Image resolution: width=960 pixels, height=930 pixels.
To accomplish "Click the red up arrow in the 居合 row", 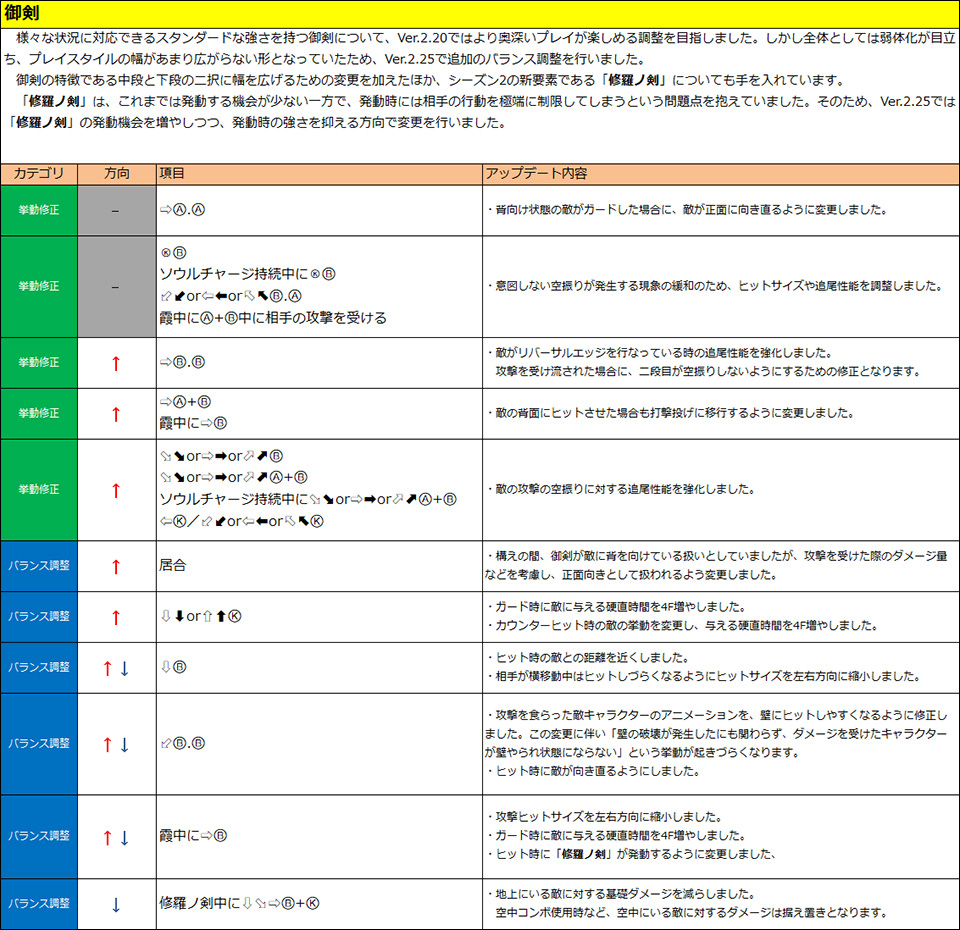I will tap(116, 566).
